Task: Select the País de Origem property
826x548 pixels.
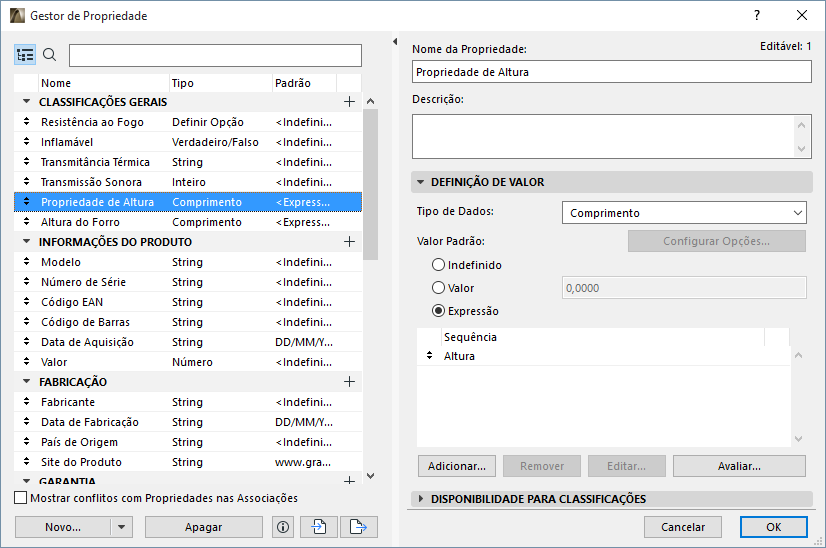Action: click(x=188, y=442)
